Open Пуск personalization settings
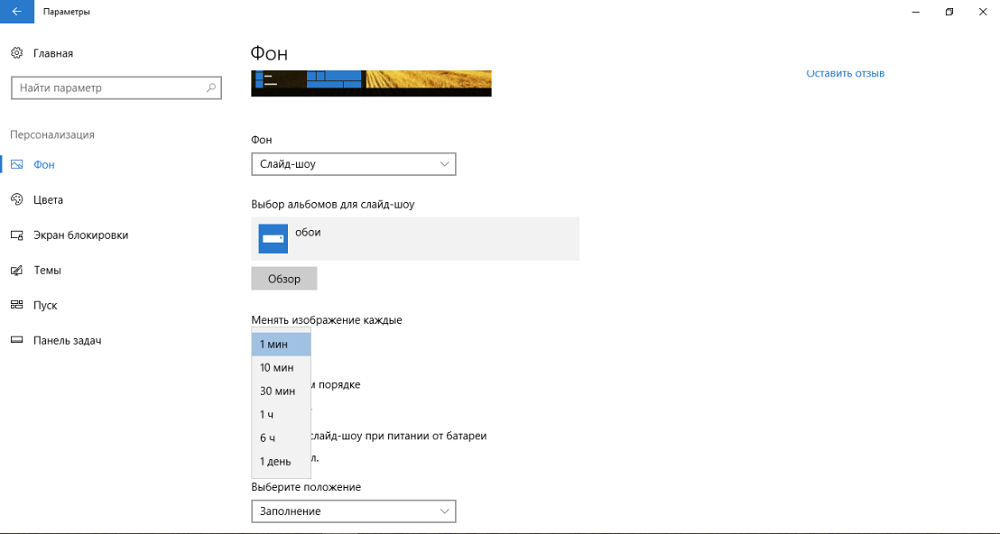 [x=45, y=305]
